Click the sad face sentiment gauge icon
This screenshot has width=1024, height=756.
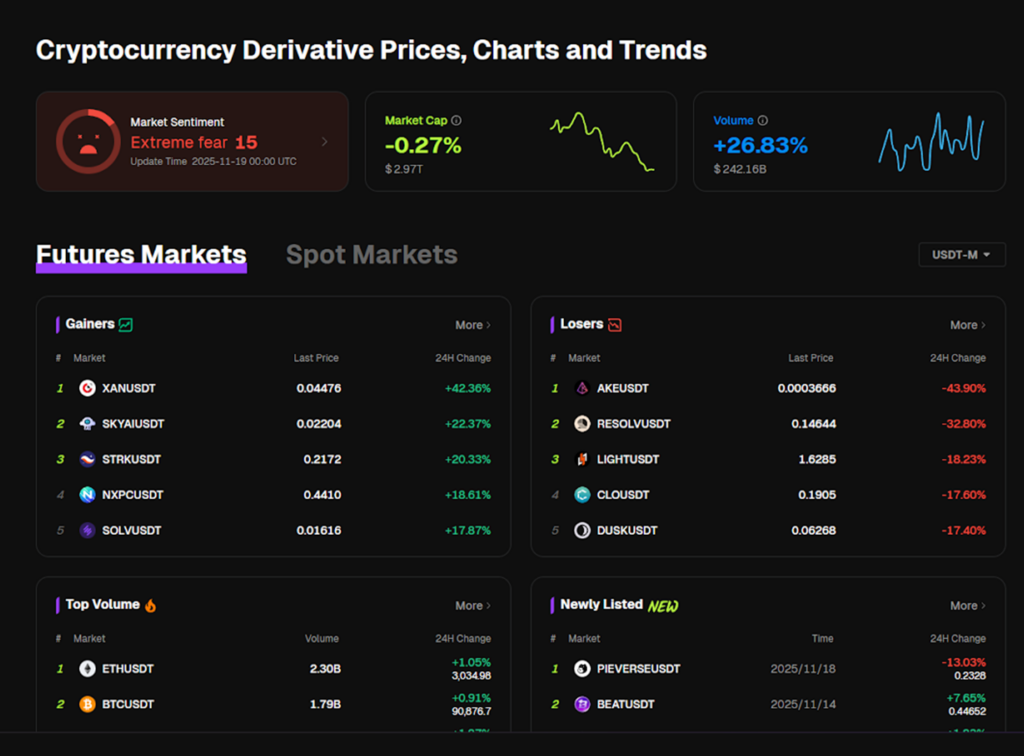tap(88, 141)
